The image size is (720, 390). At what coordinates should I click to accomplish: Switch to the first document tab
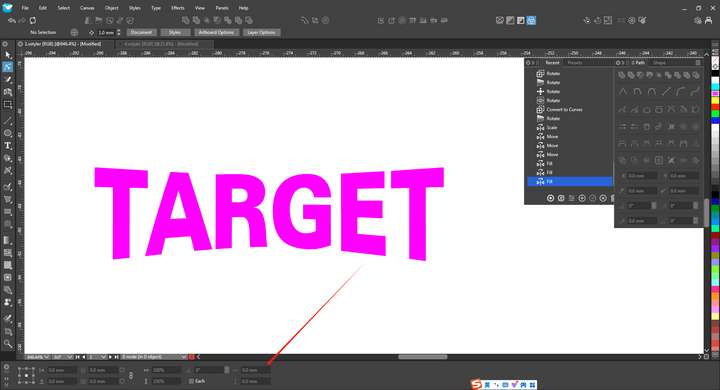63,44
